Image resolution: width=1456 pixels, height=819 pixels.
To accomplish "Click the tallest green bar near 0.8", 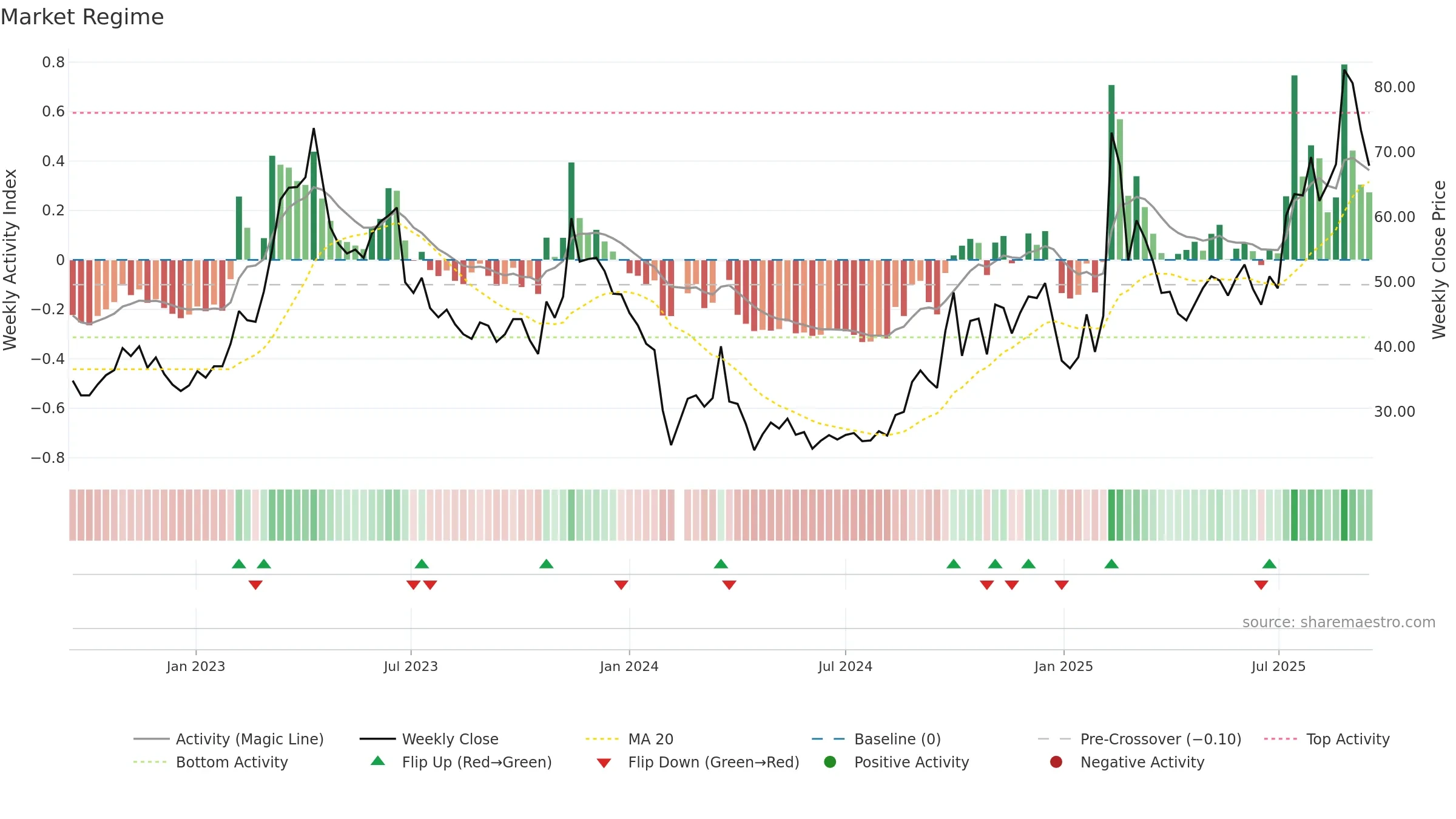I will (x=1344, y=162).
